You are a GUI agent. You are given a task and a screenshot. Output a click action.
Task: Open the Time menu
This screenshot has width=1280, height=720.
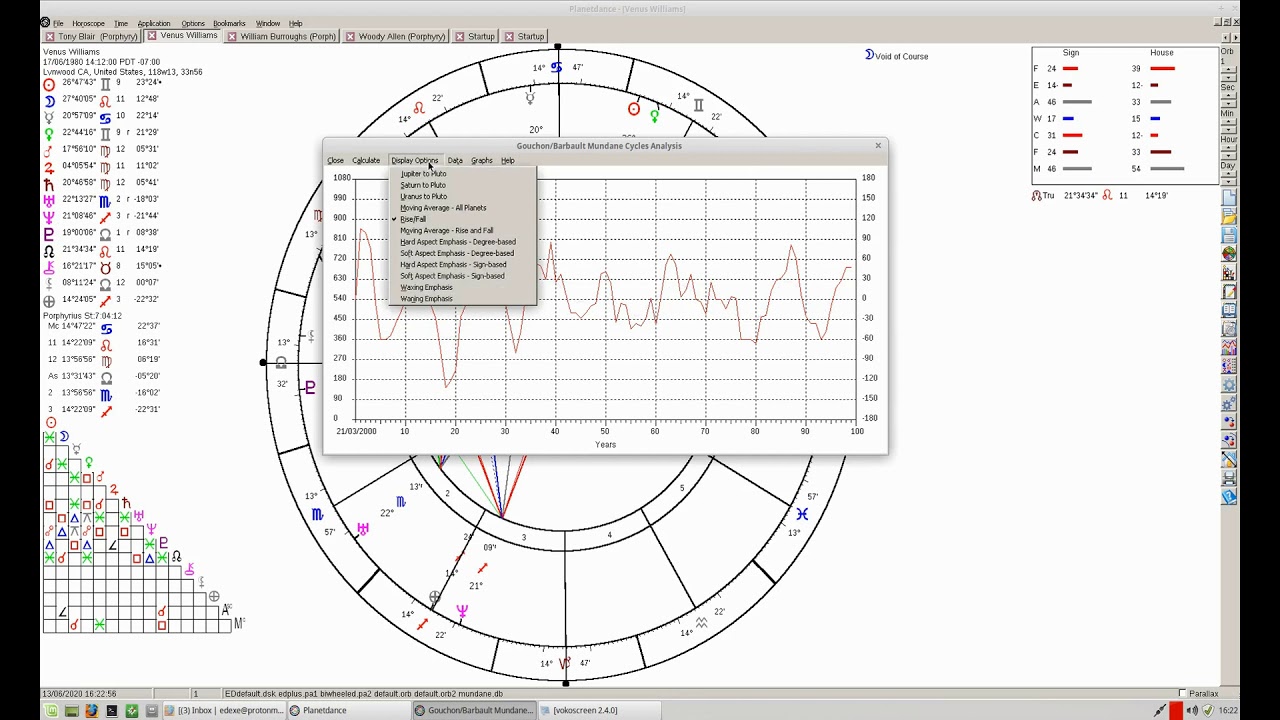click(121, 23)
